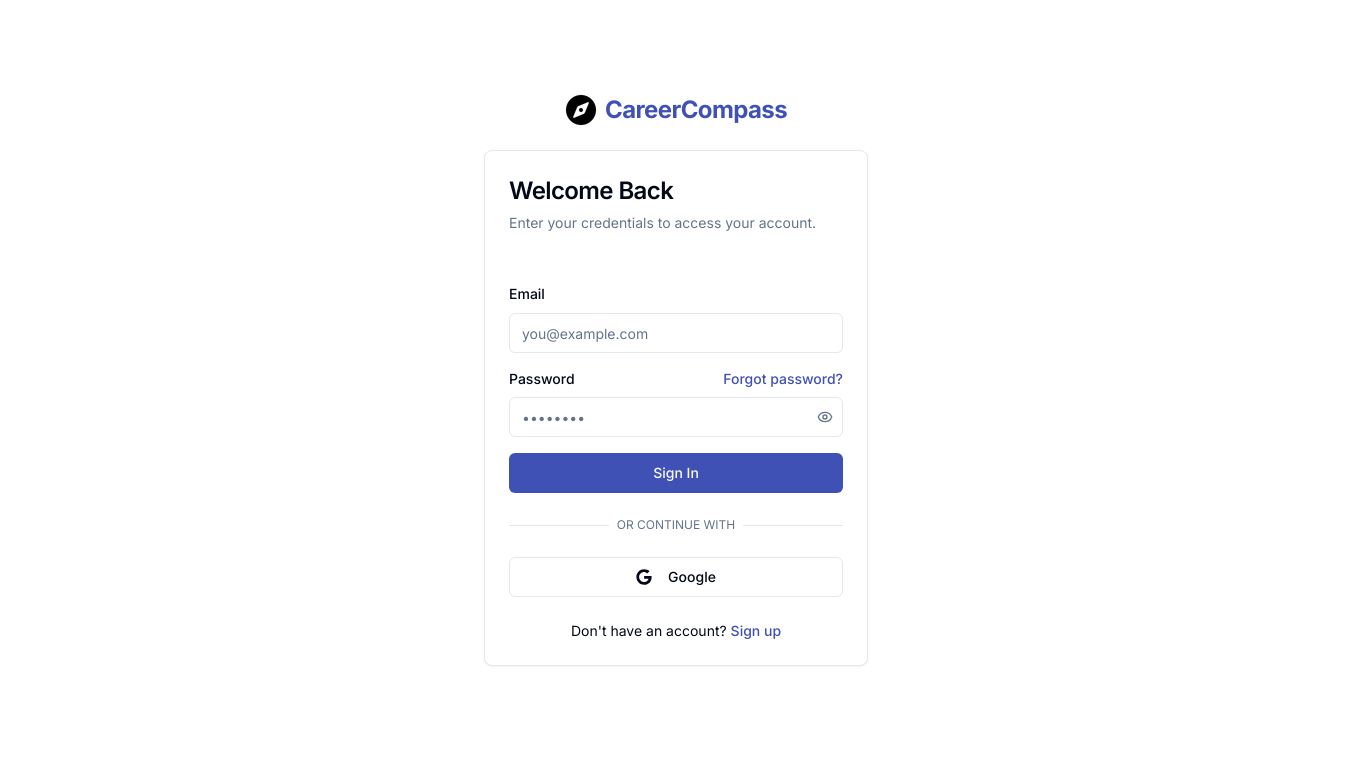Image resolution: width=1352 pixels, height=760 pixels.
Task: Click the Welcome Back heading
Action: pyautogui.click(x=591, y=190)
